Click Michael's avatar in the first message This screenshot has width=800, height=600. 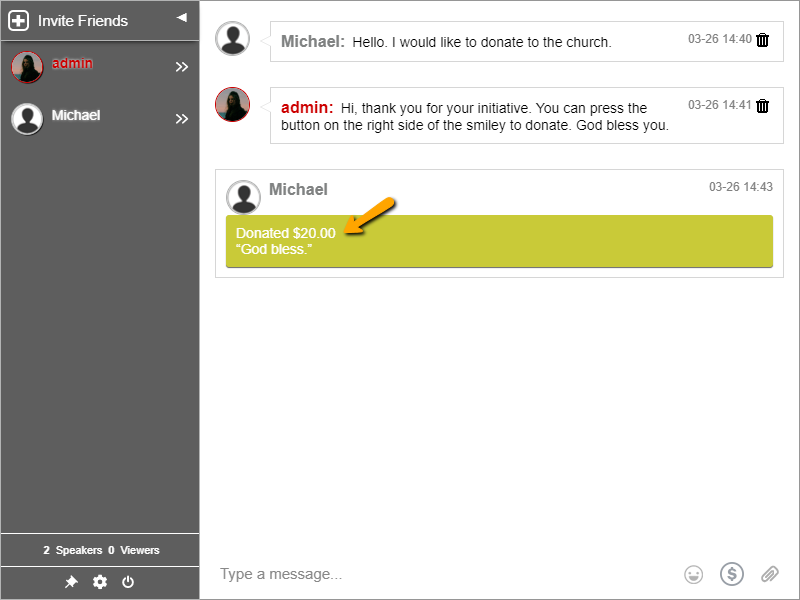(x=233, y=39)
